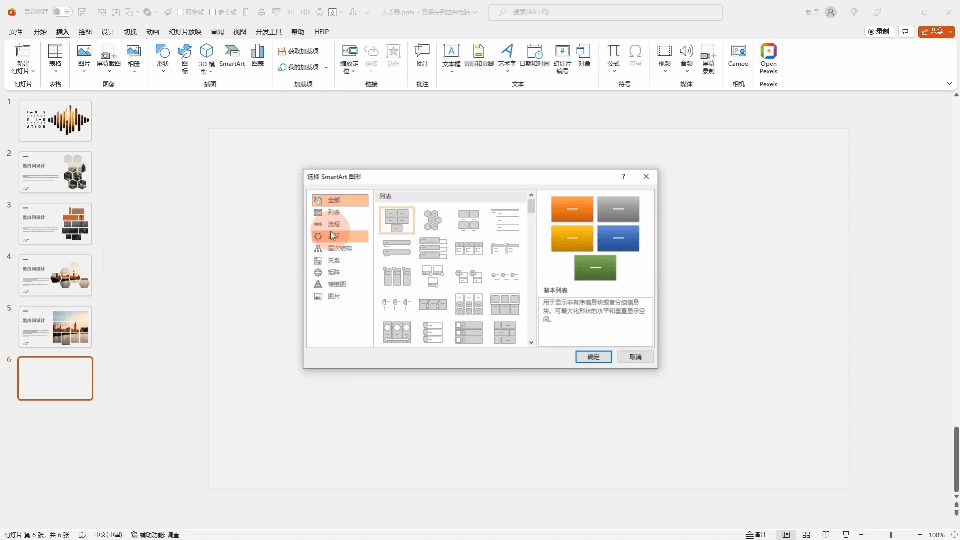The height and width of the screenshot is (540, 960).
Task: Choose the Vertical Bullet List layout
Action: (397, 248)
